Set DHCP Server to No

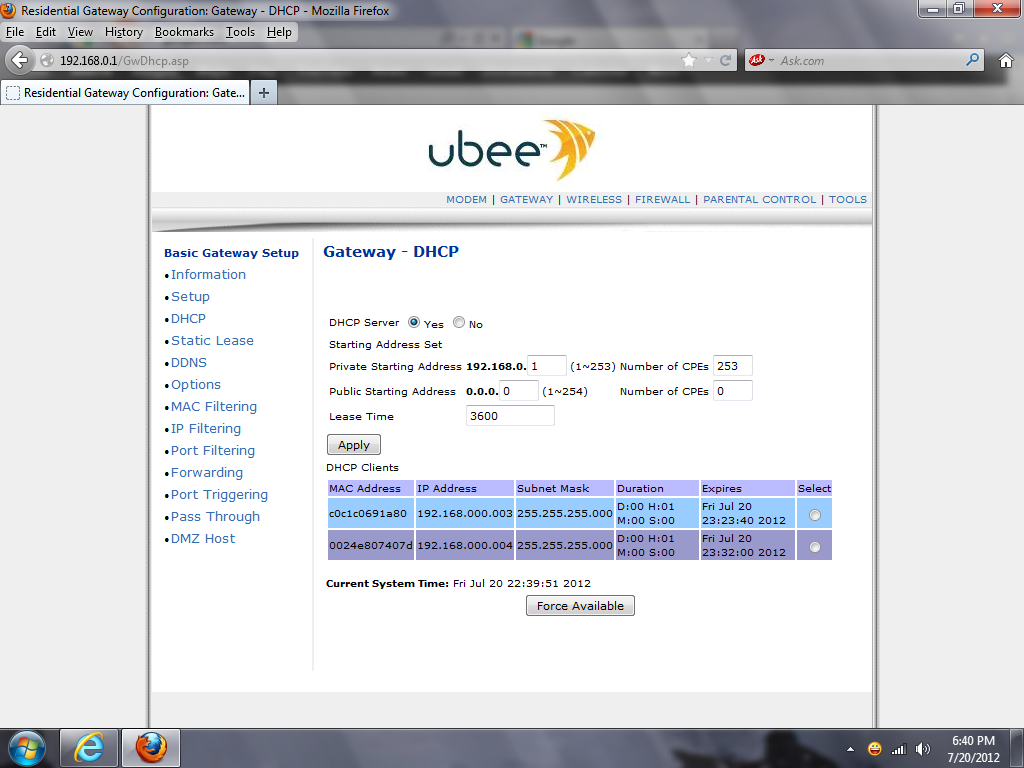pyautogui.click(x=459, y=323)
